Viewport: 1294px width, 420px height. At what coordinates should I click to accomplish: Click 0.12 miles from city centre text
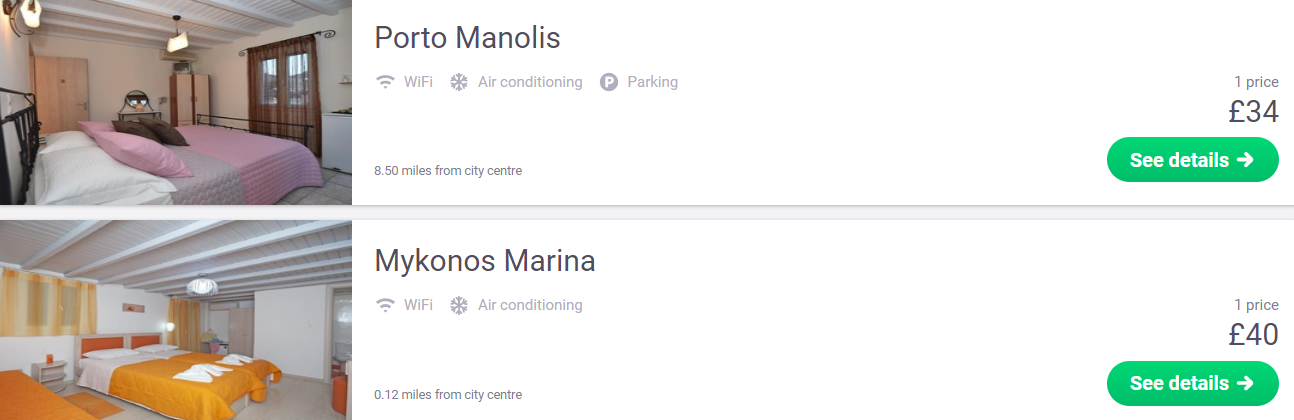click(448, 394)
